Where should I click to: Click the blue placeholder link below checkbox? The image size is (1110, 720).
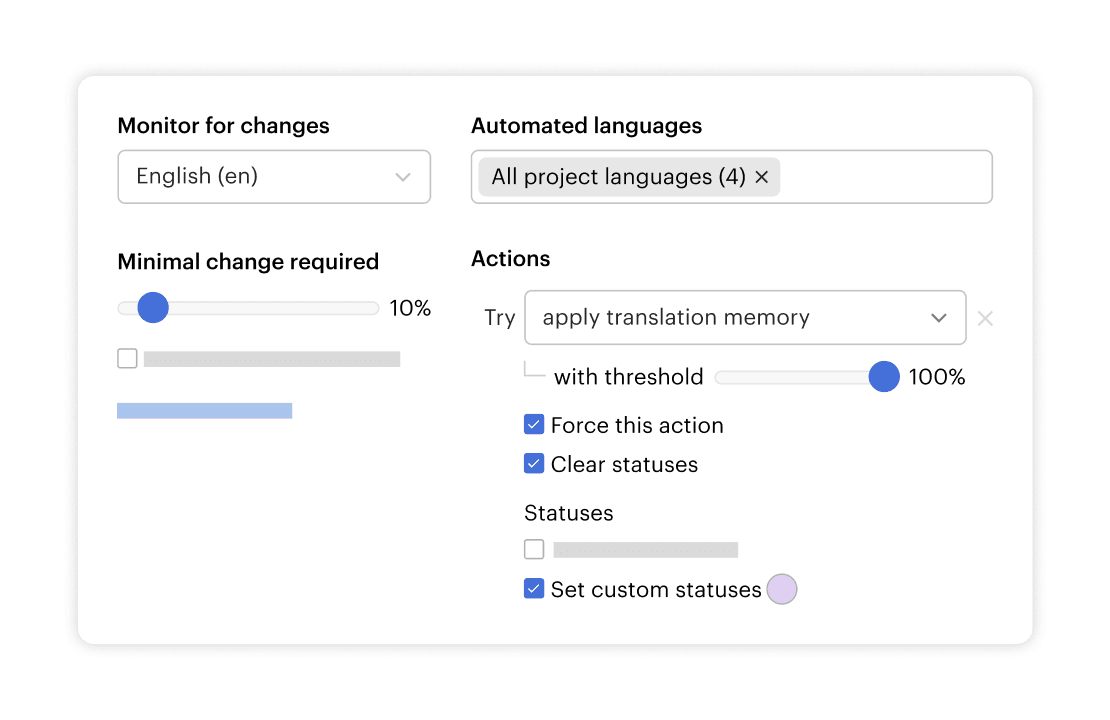coord(204,410)
